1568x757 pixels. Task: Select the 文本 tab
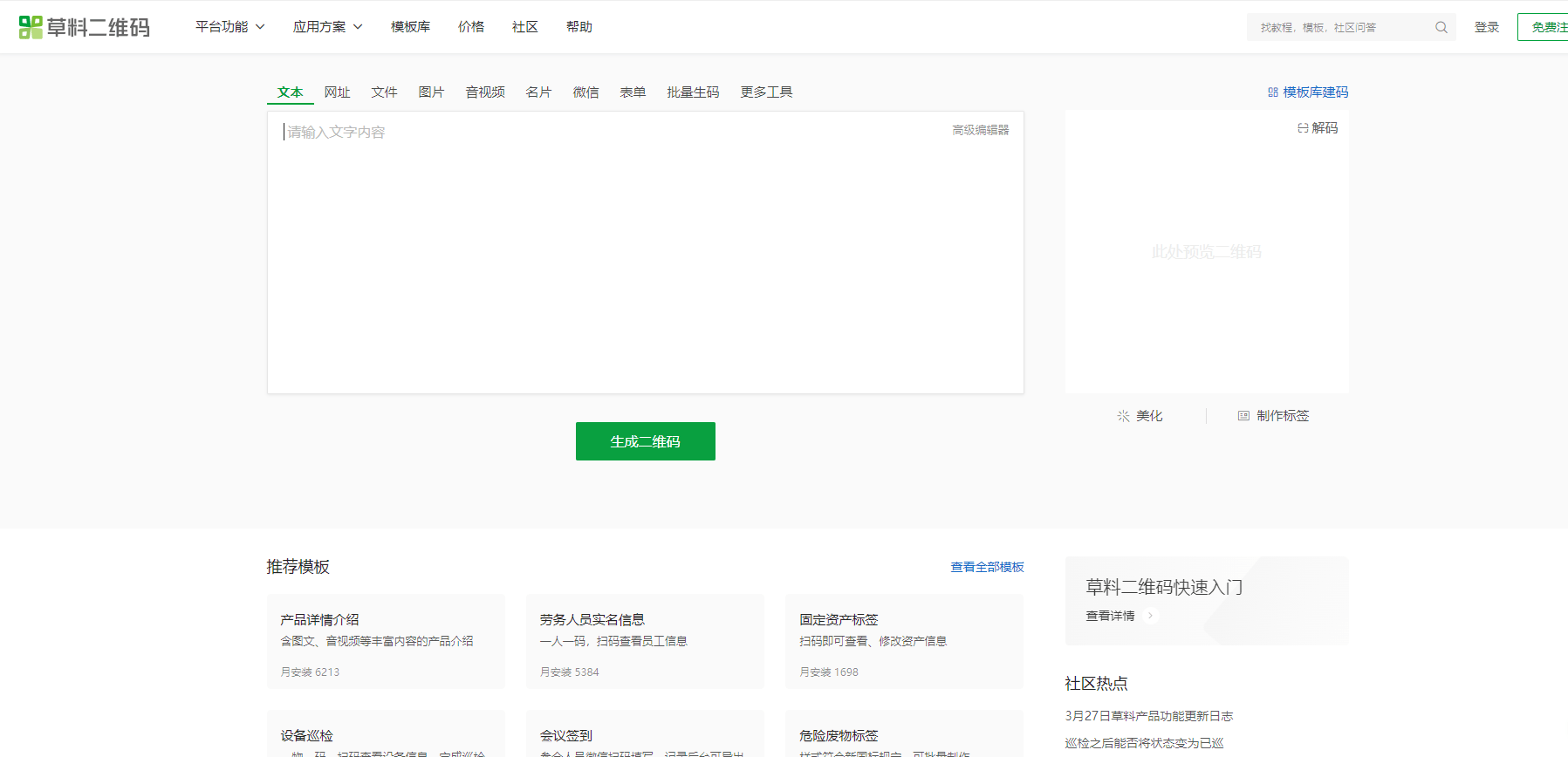pyautogui.click(x=291, y=92)
